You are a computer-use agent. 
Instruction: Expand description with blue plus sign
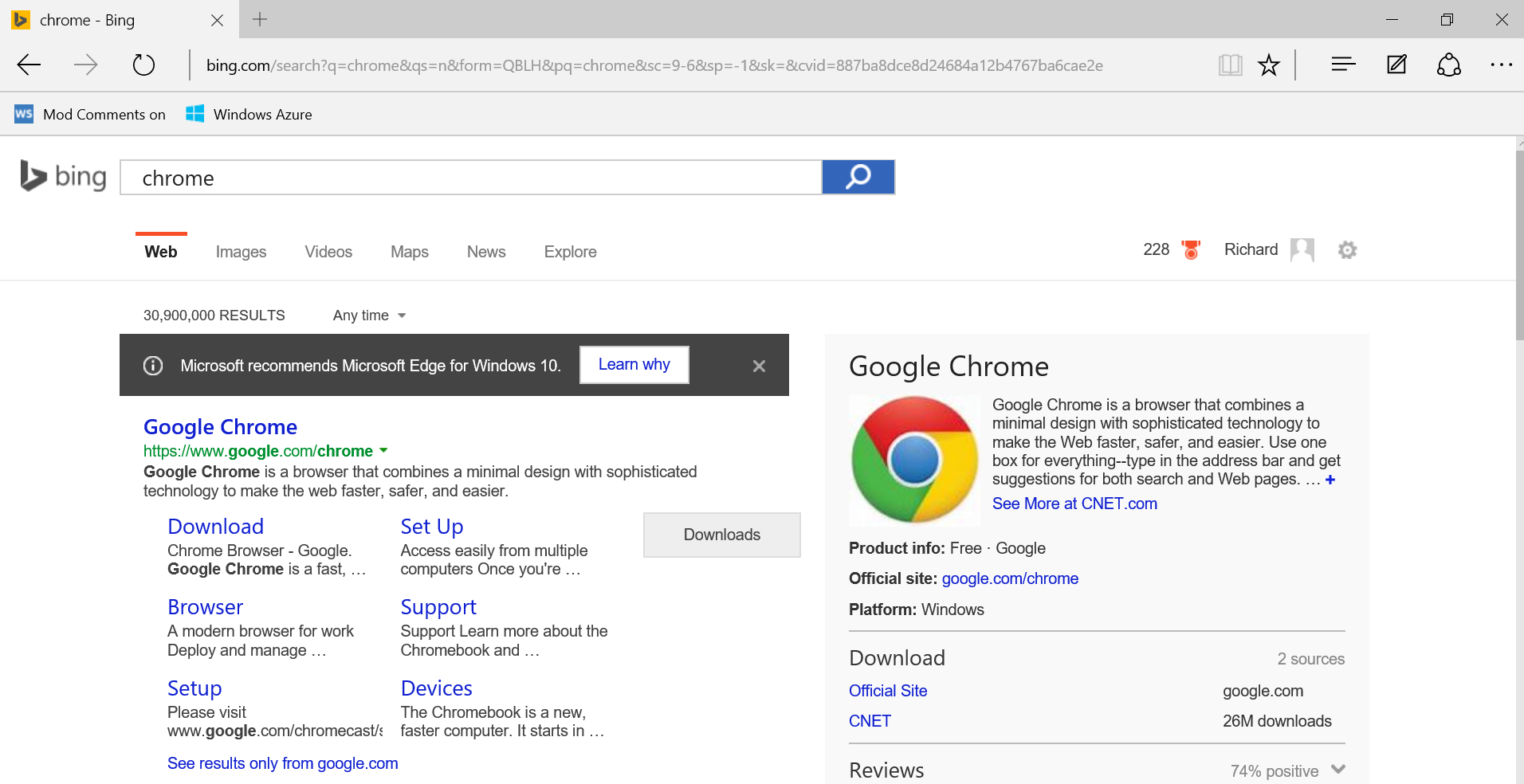[x=1330, y=480]
